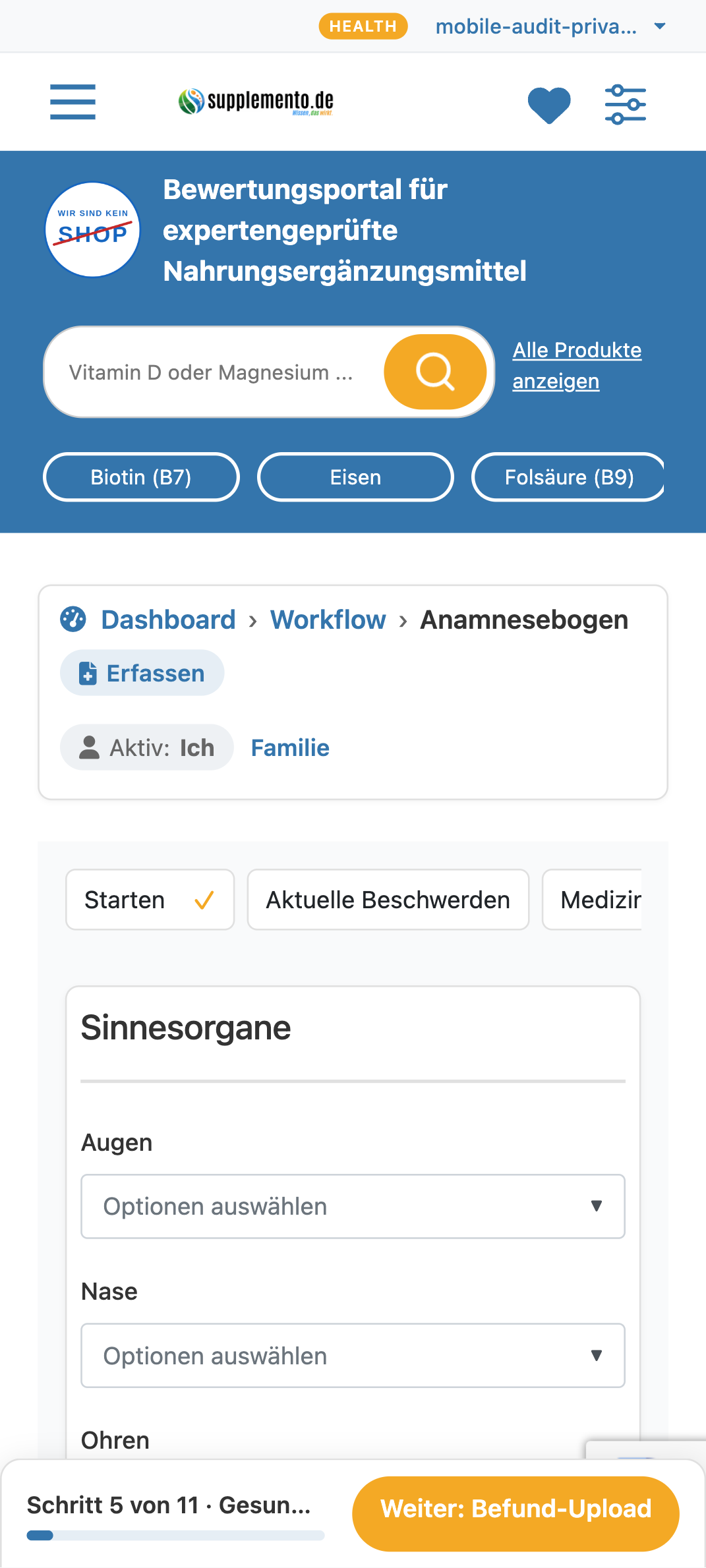This screenshot has width=706, height=1568.
Task: Click the orange search magnifier button
Action: coord(435,372)
